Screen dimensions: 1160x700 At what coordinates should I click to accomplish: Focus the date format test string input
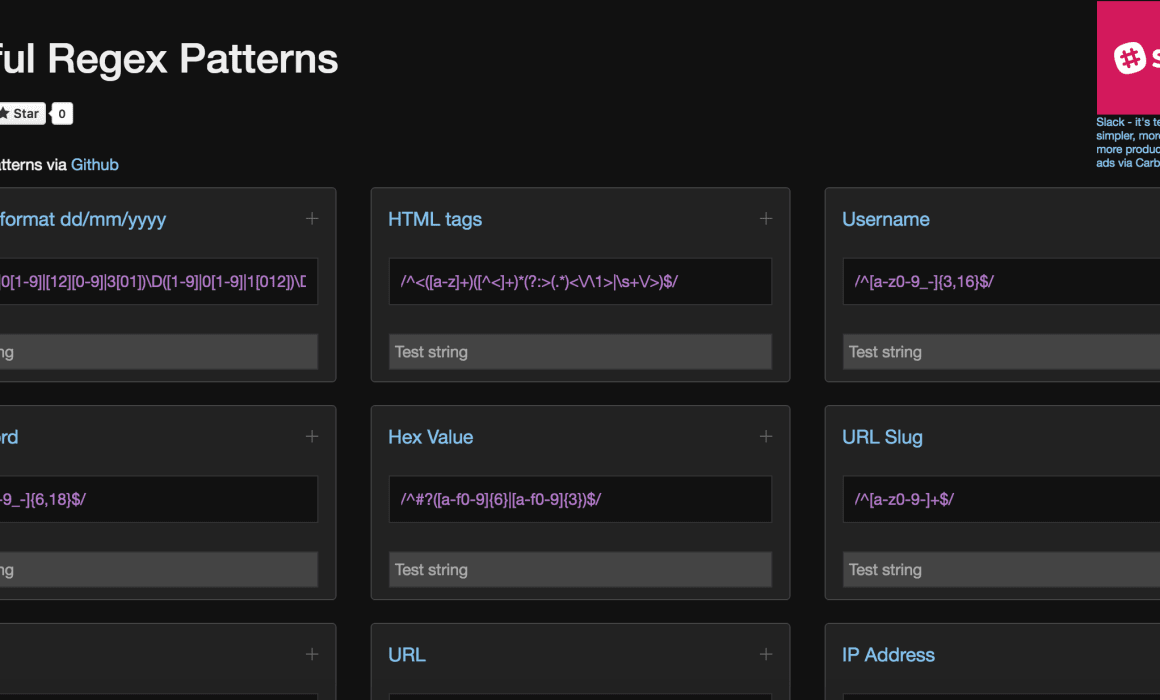pos(158,351)
